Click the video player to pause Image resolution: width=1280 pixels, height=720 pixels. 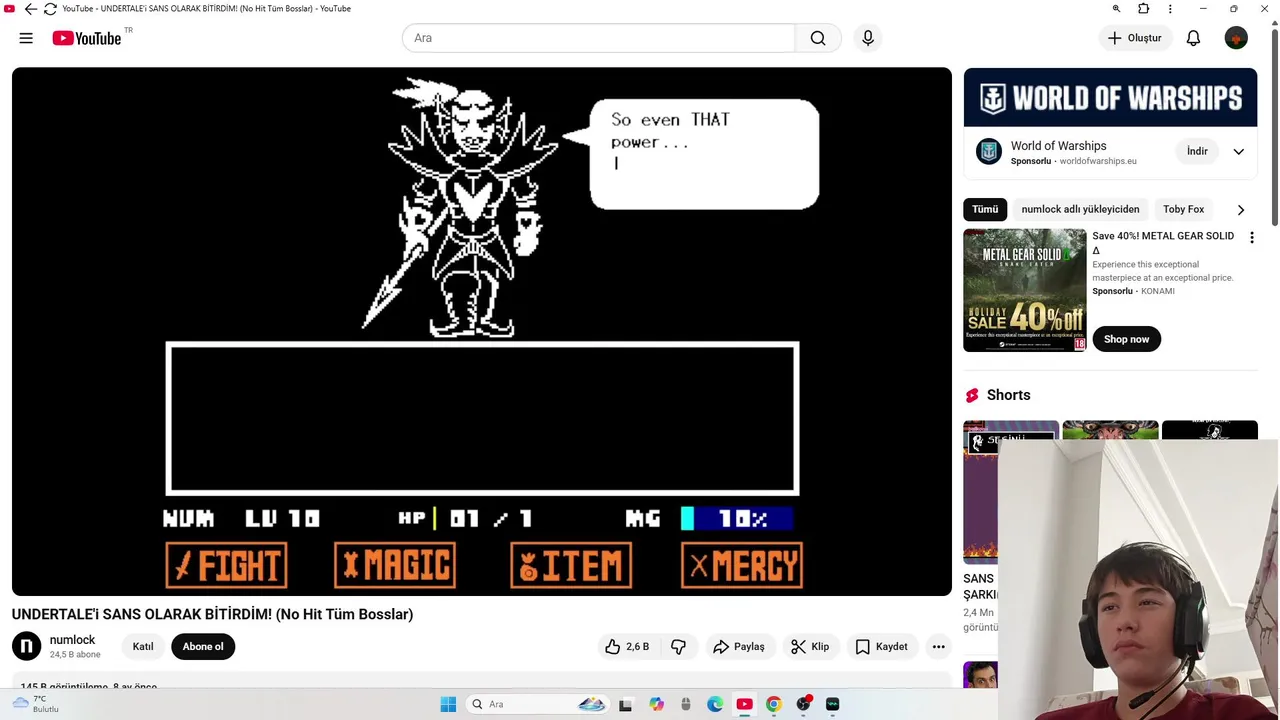click(482, 331)
